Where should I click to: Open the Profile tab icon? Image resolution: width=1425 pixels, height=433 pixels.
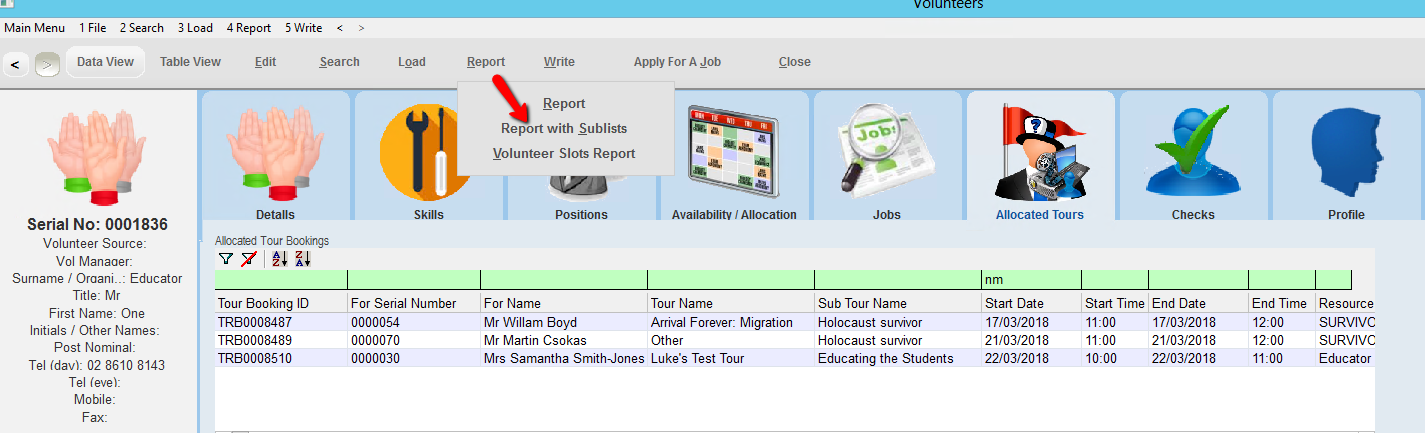click(x=1346, y=155)
